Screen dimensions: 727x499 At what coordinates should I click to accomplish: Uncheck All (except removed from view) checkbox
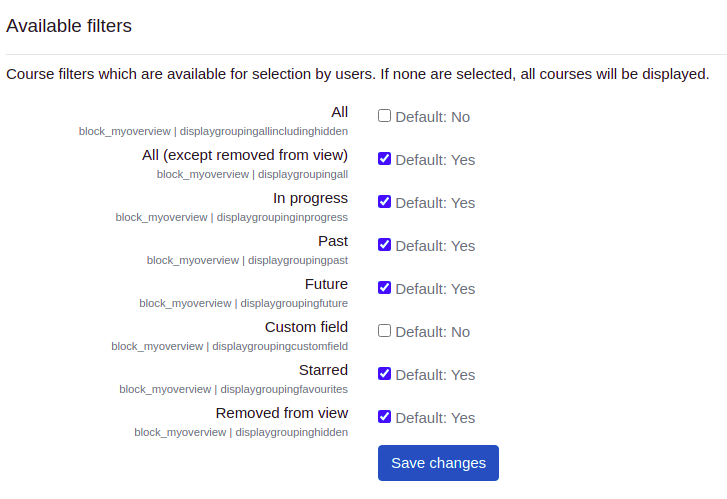[x=384, y=159]
